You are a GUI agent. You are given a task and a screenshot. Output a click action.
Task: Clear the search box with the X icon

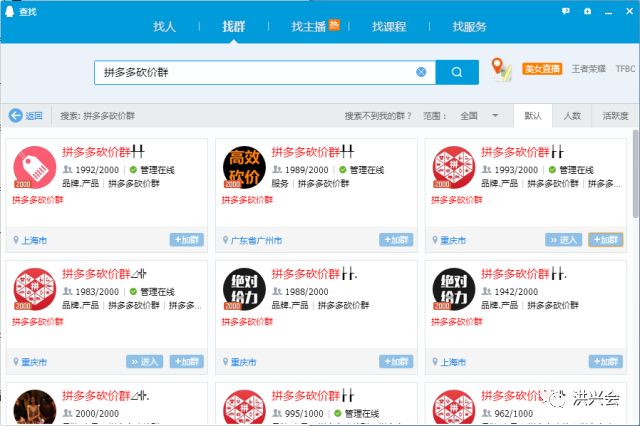click(421, 72)
